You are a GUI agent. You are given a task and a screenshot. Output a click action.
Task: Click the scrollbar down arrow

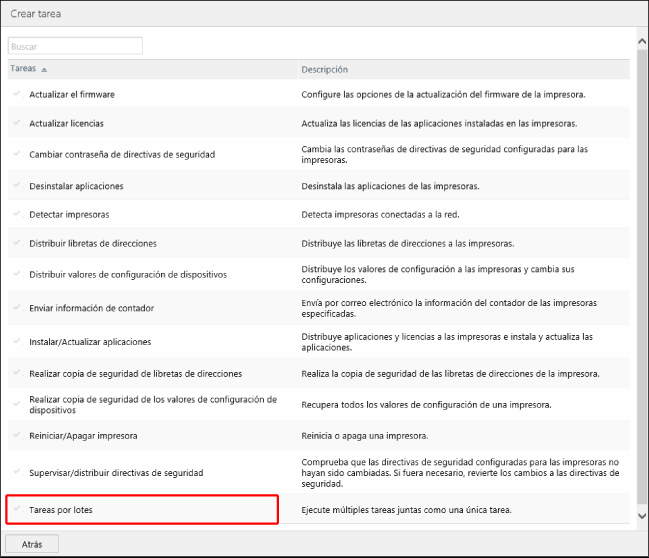(x=641, y=516)
